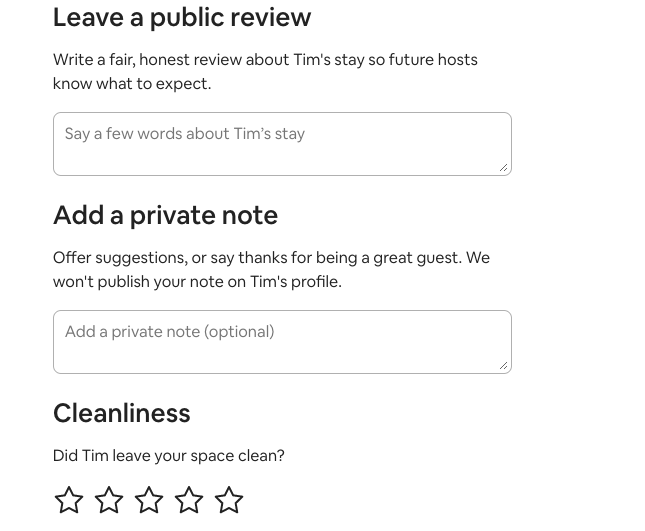Choose the fourth cleanliness star
This screenshot has width=645, height=531.
point(189,499)
